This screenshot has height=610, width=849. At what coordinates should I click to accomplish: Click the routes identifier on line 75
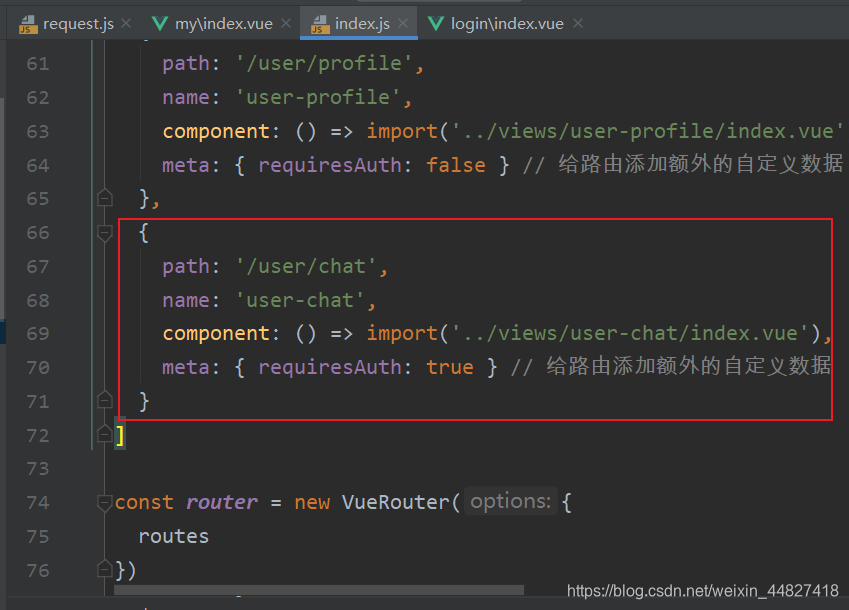click(x=173, y=536)
